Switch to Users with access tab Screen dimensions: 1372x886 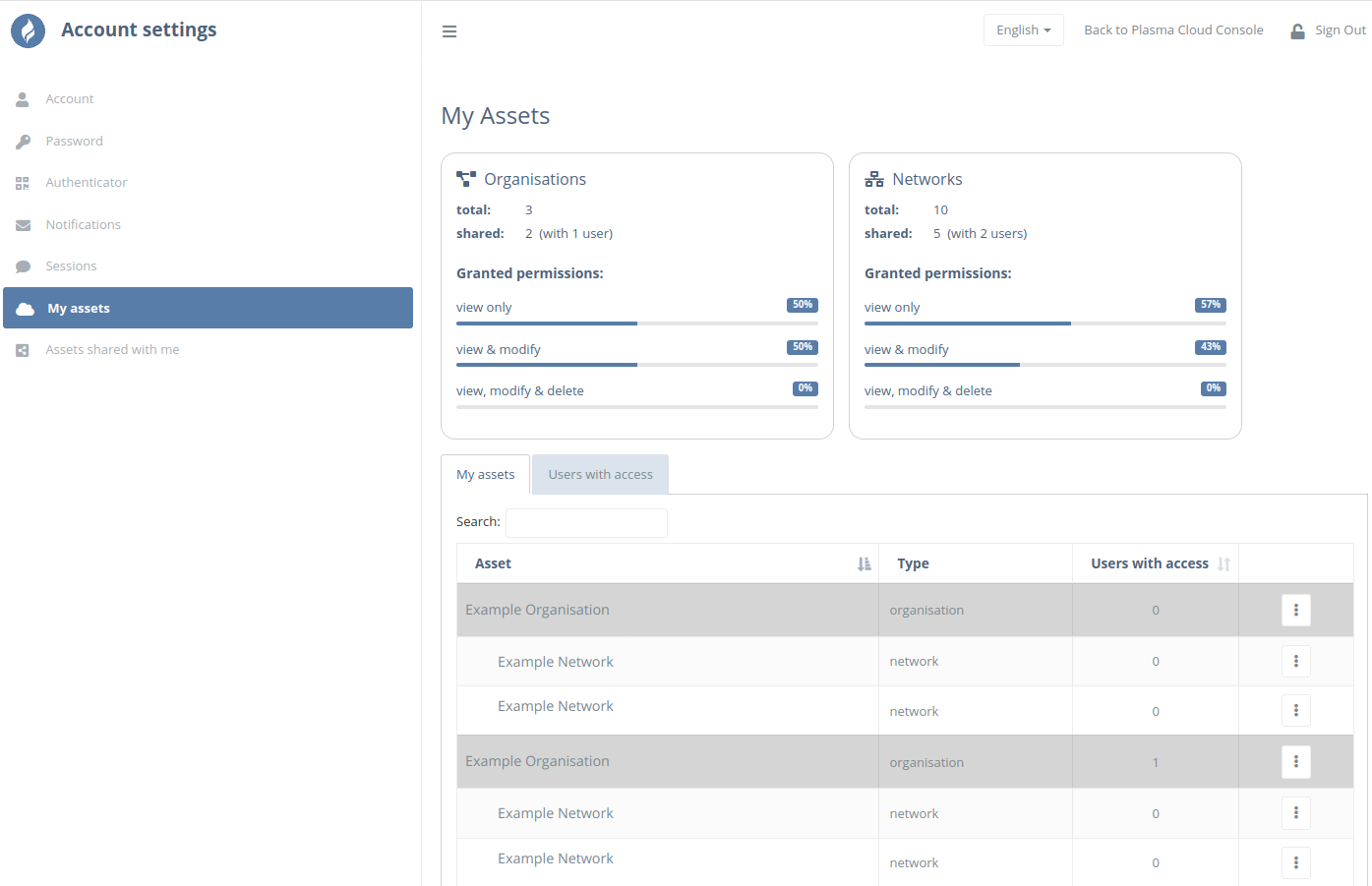tap(600, 474)
